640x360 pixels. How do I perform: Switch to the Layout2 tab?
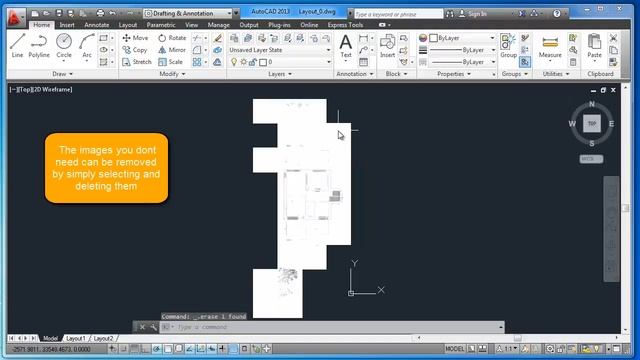103,338
